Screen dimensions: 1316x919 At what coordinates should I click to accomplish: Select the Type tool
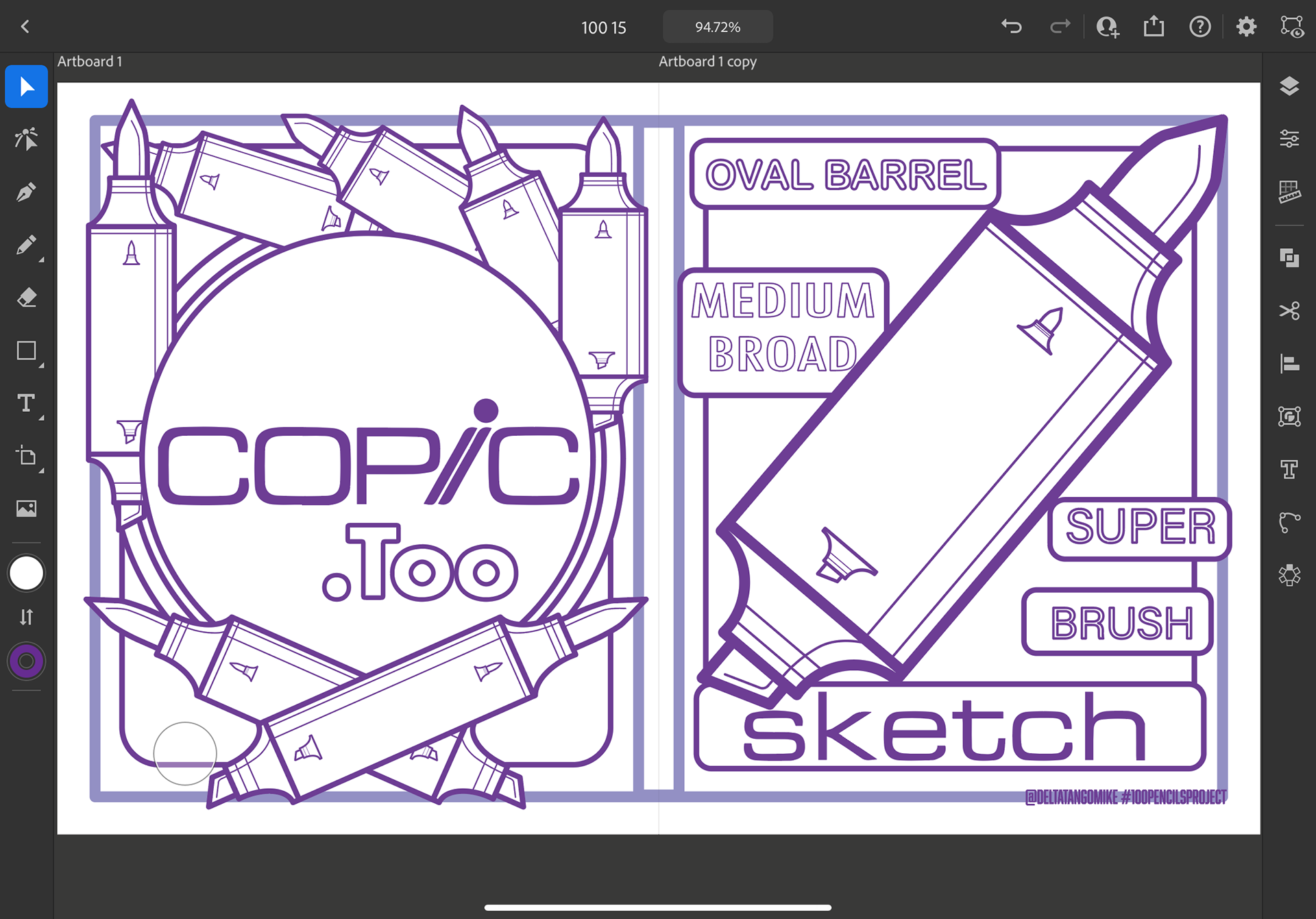26,403
